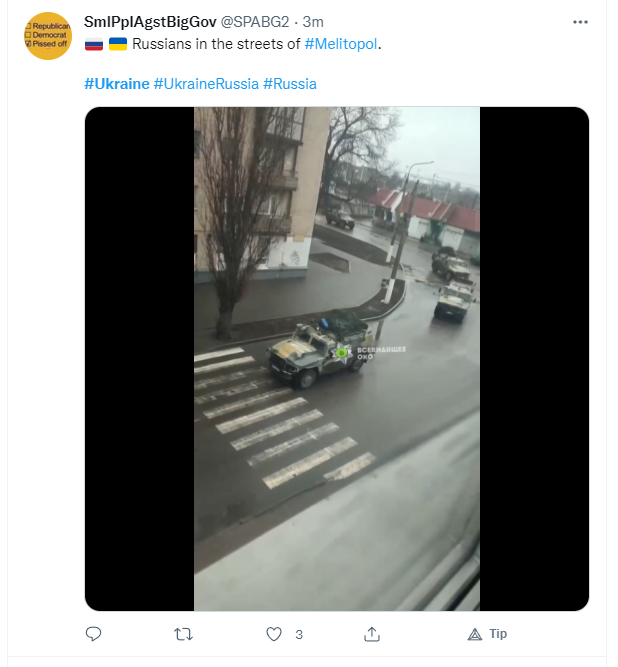The width and height of the screenshot is (618, 667).
Task: Follow the #Melitopol hashtag link
Action: point(341,44)
